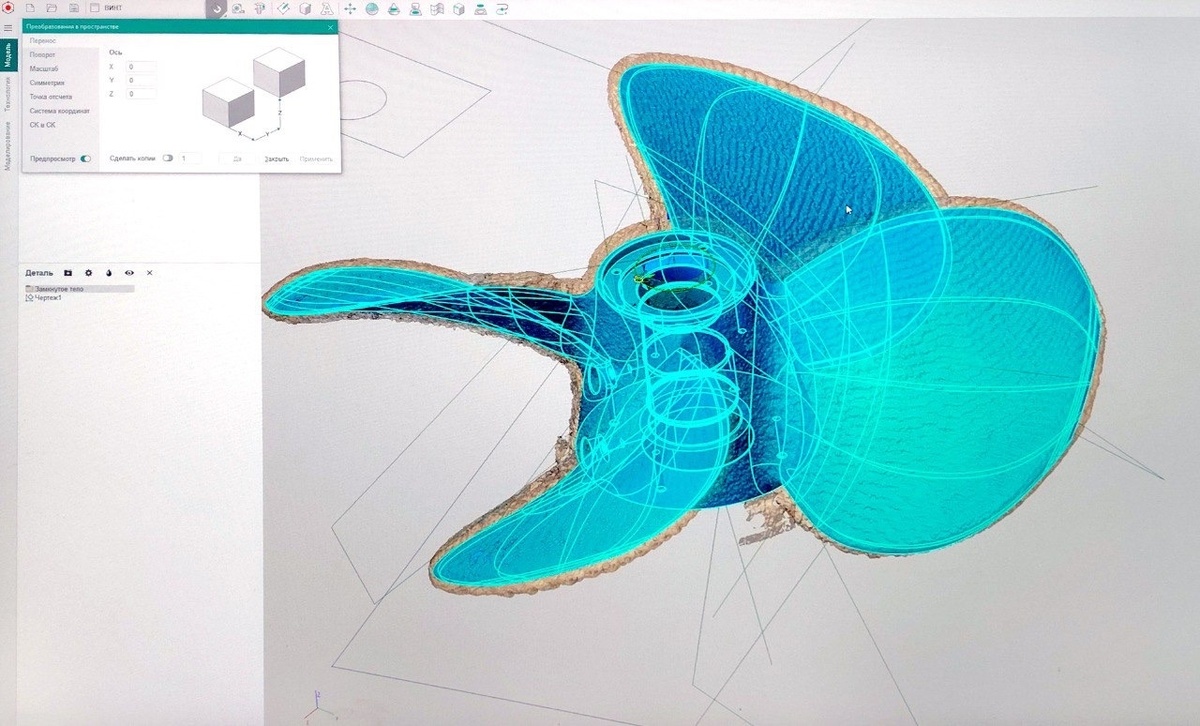
Task: Select the Масштаб transform option
Action: (44, 68)
